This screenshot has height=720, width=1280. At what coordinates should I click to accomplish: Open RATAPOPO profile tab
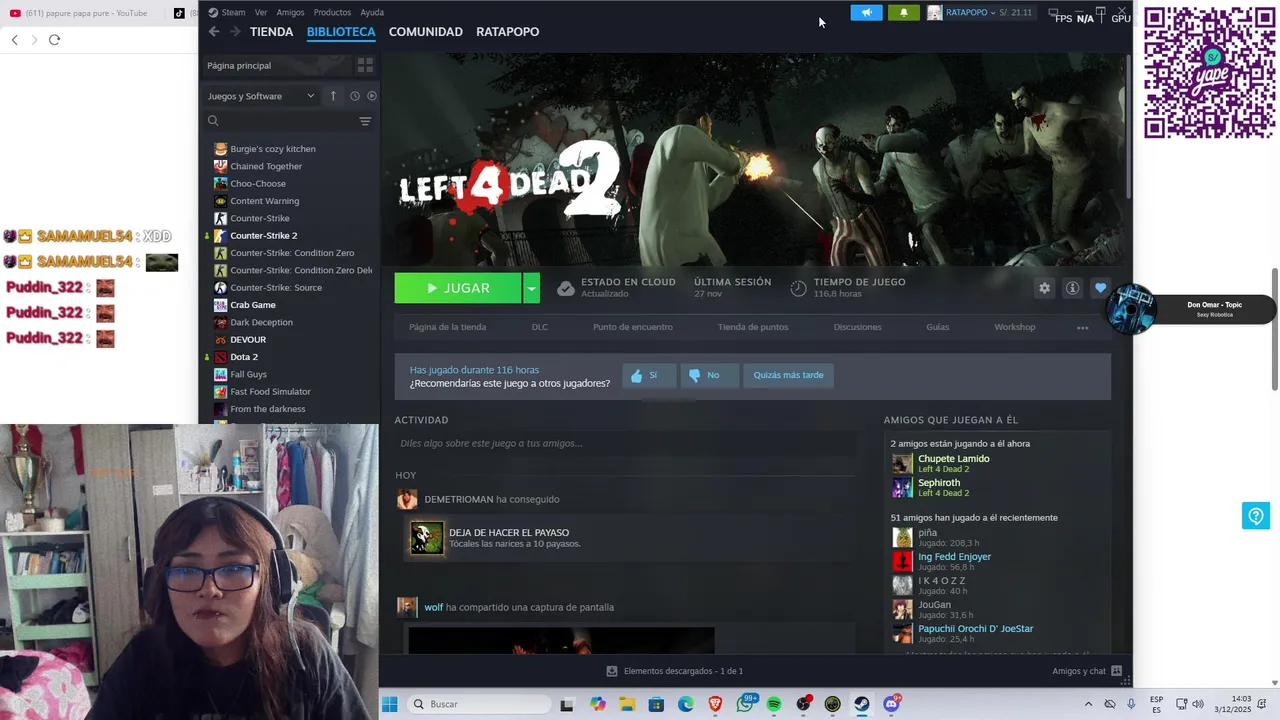click(x=507, y=32)
